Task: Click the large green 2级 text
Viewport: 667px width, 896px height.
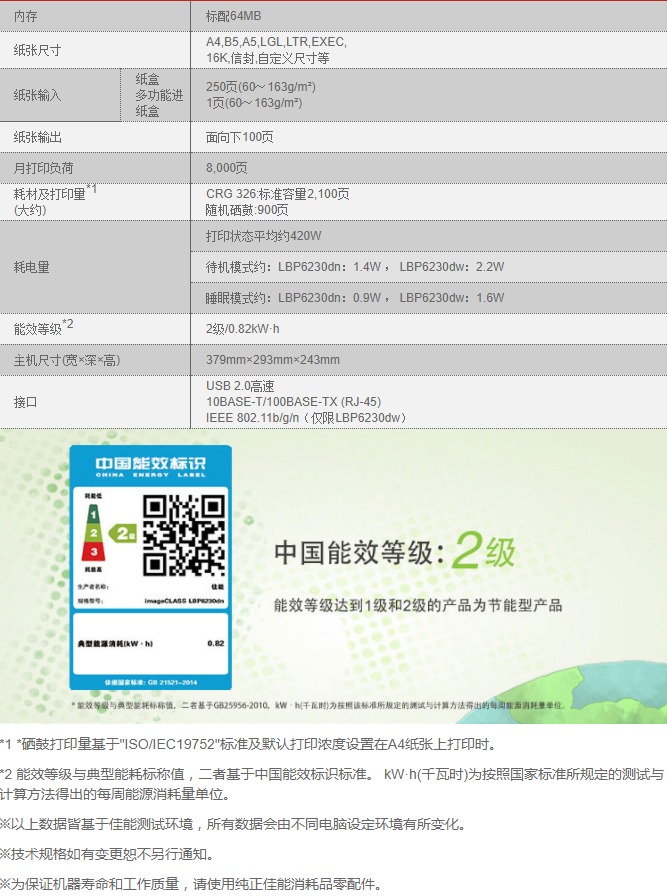Action: click(484, 551)
